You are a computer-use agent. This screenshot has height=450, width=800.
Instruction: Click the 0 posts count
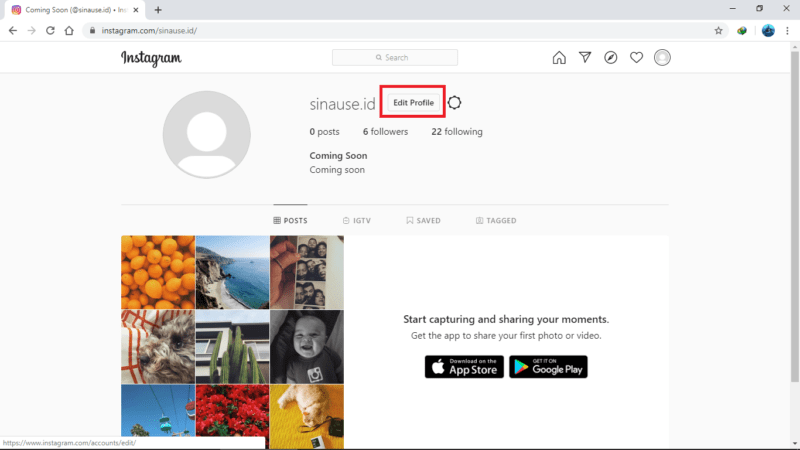[324, 132]
